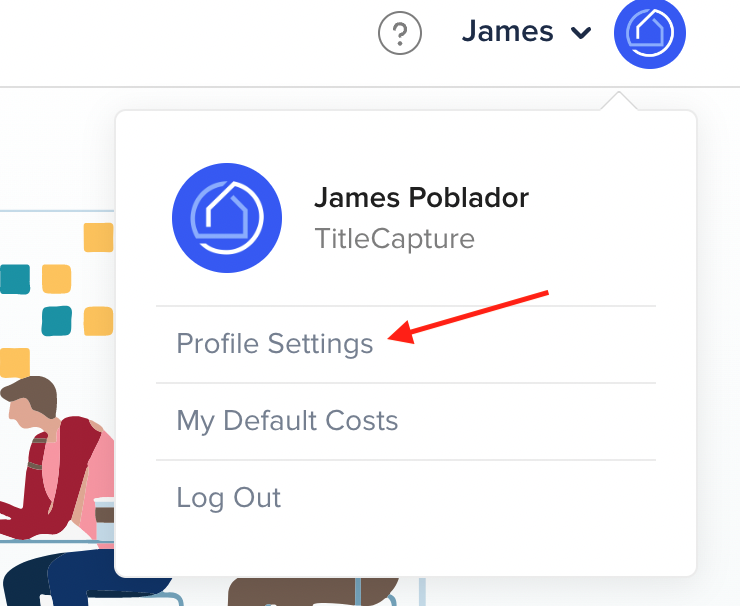
Task: Click the large profile avatar in the popup
Action: coord(227,218)
